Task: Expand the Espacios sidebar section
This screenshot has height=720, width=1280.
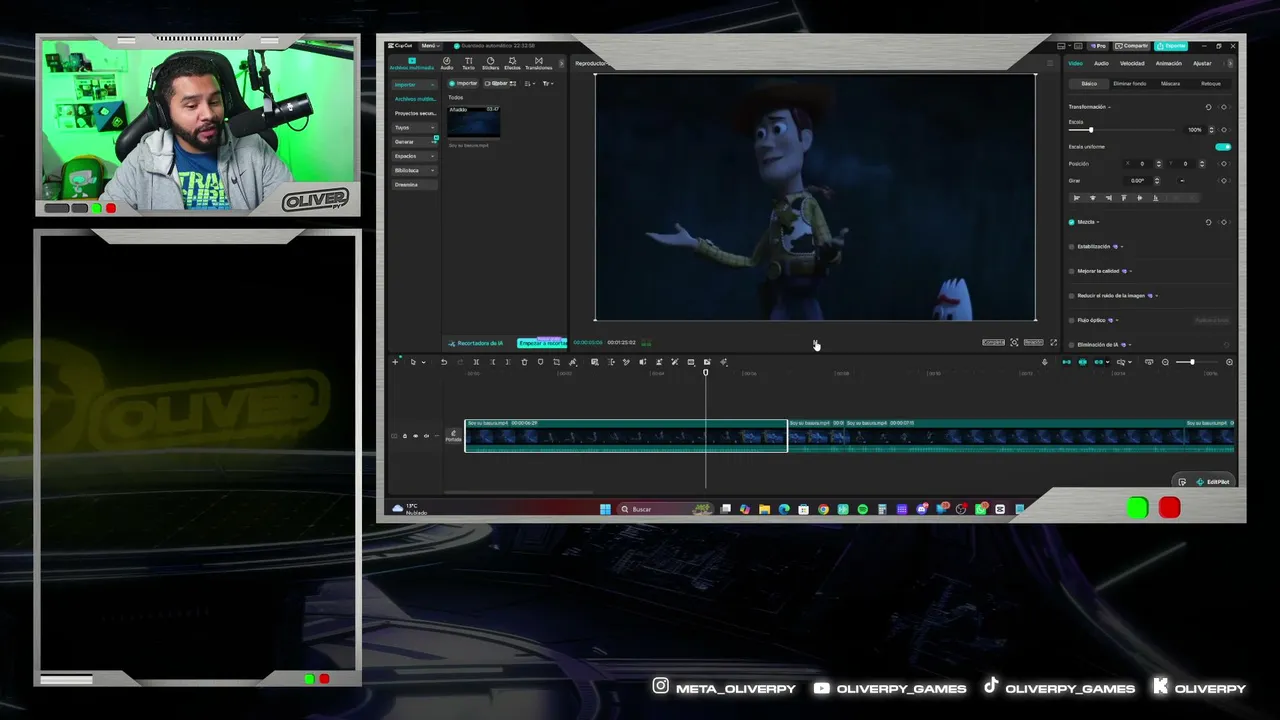Action: click(x=414, y=156)
